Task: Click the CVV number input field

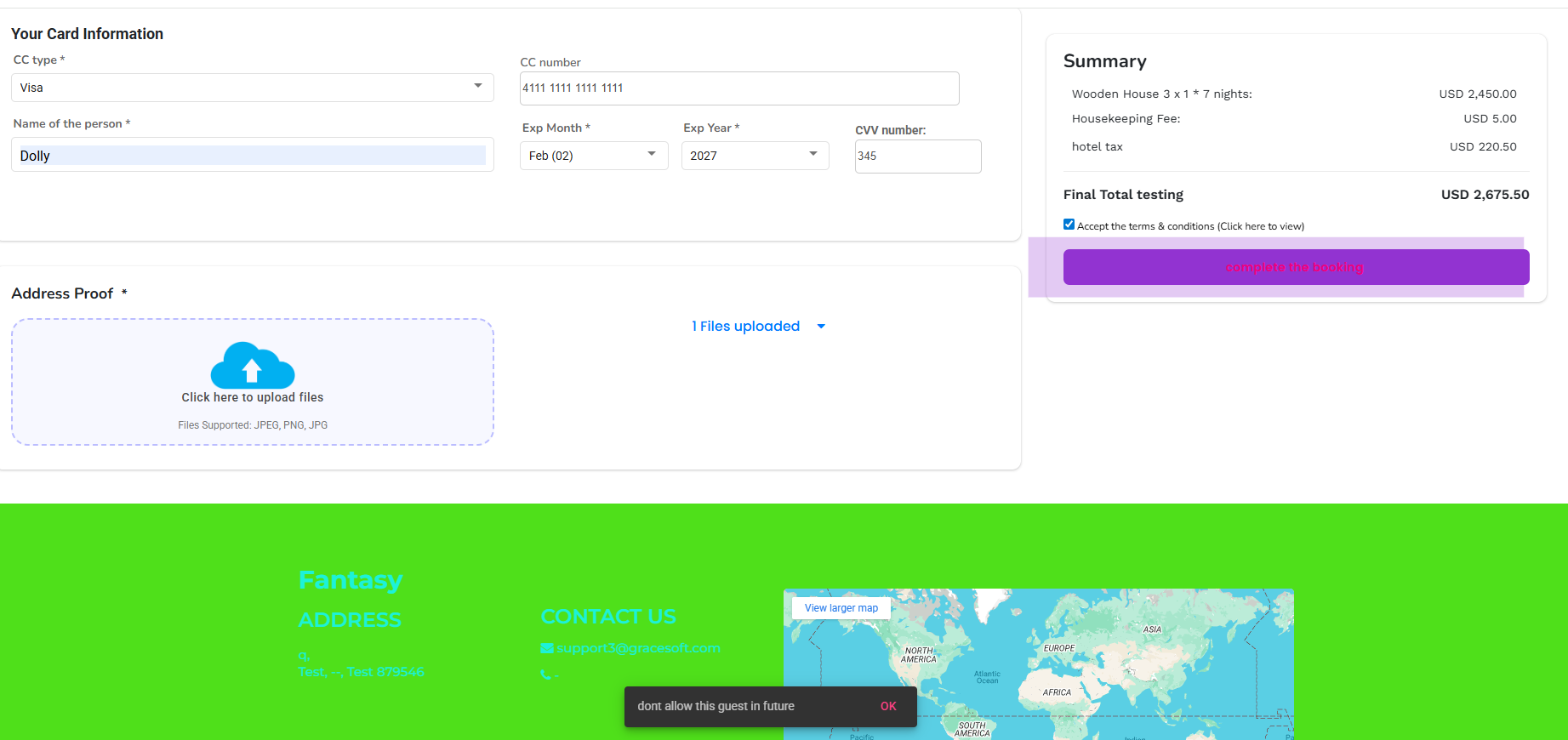Action: pos(918,157)
